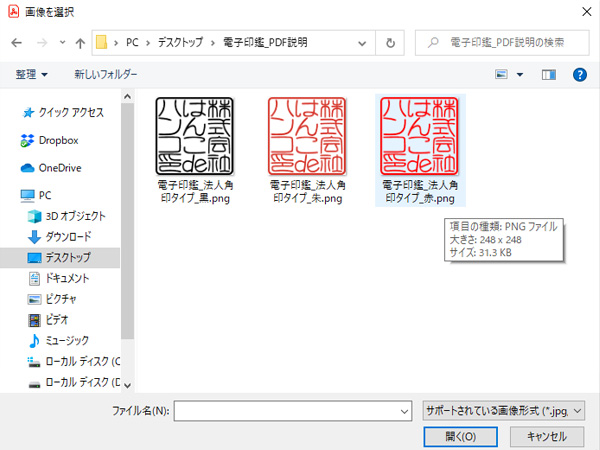This screenshot has height=450, width=600.
Task: Select the vermilion stamp image 法人角印タイプ_朱.png
Action: [308, 148]
